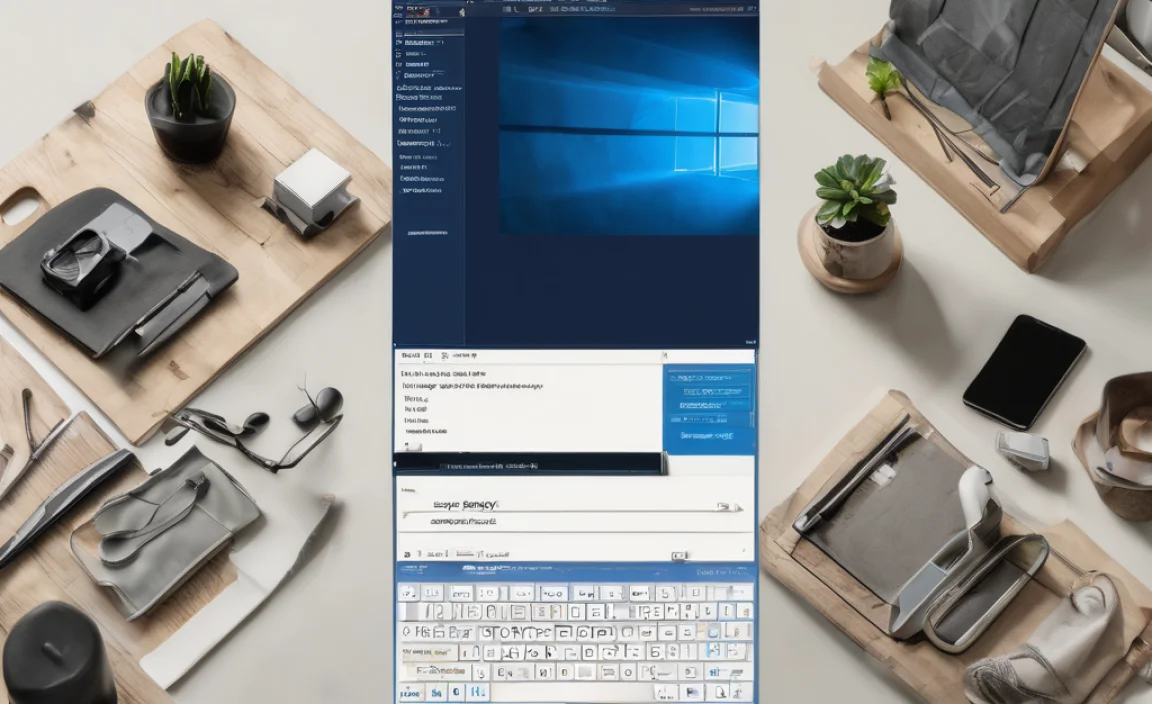The width and height of the screenshot is (1152, 704).
Task: Open the search icon on the top toolbar
Action: point(510,9)
